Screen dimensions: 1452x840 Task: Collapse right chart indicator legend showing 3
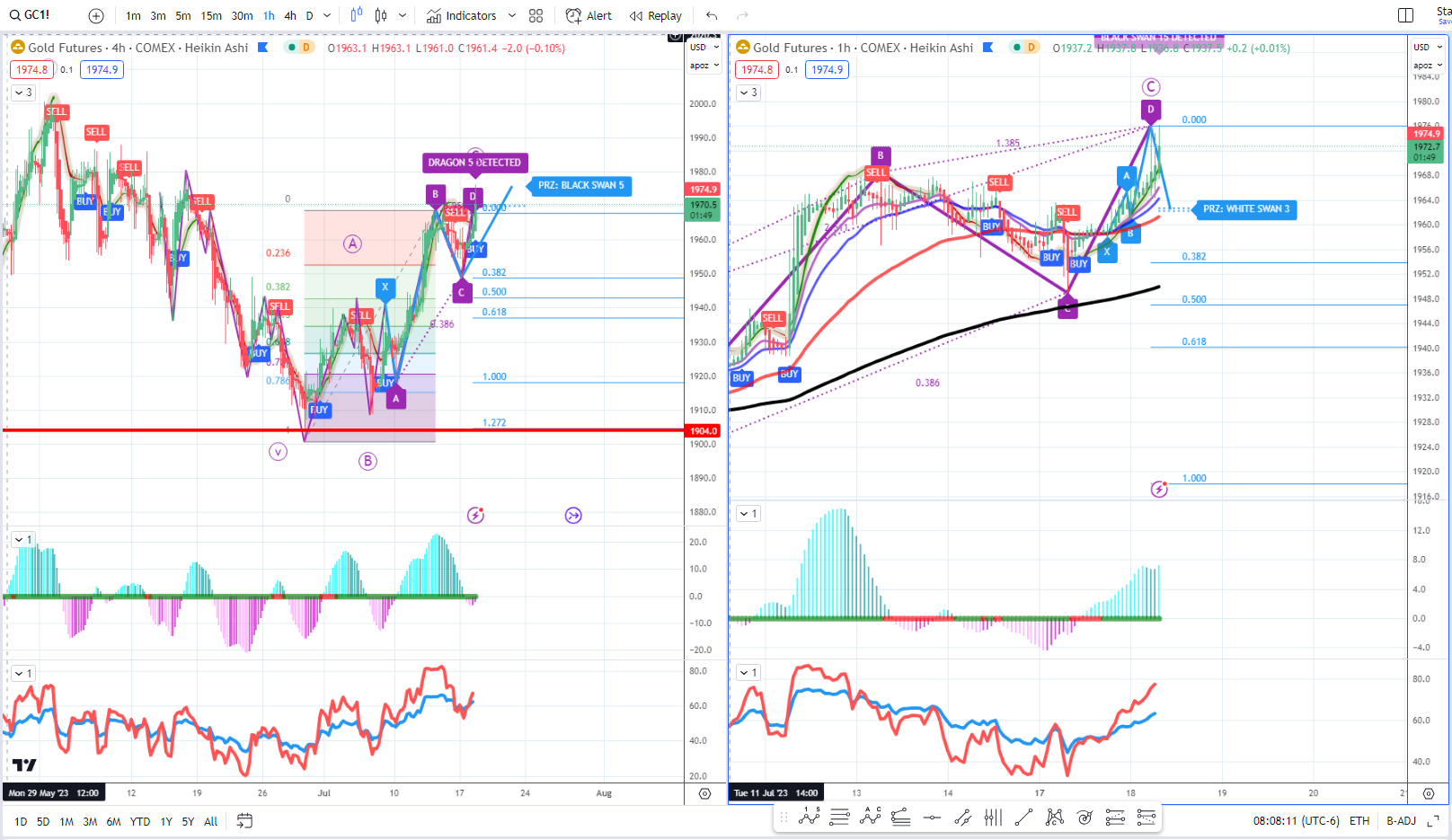[748, 93]
